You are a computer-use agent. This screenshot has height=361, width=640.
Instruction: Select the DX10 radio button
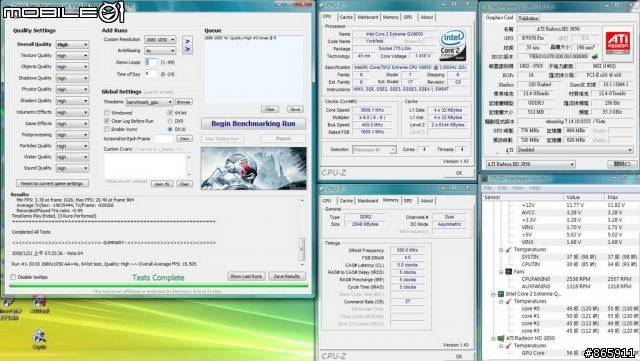170,129
